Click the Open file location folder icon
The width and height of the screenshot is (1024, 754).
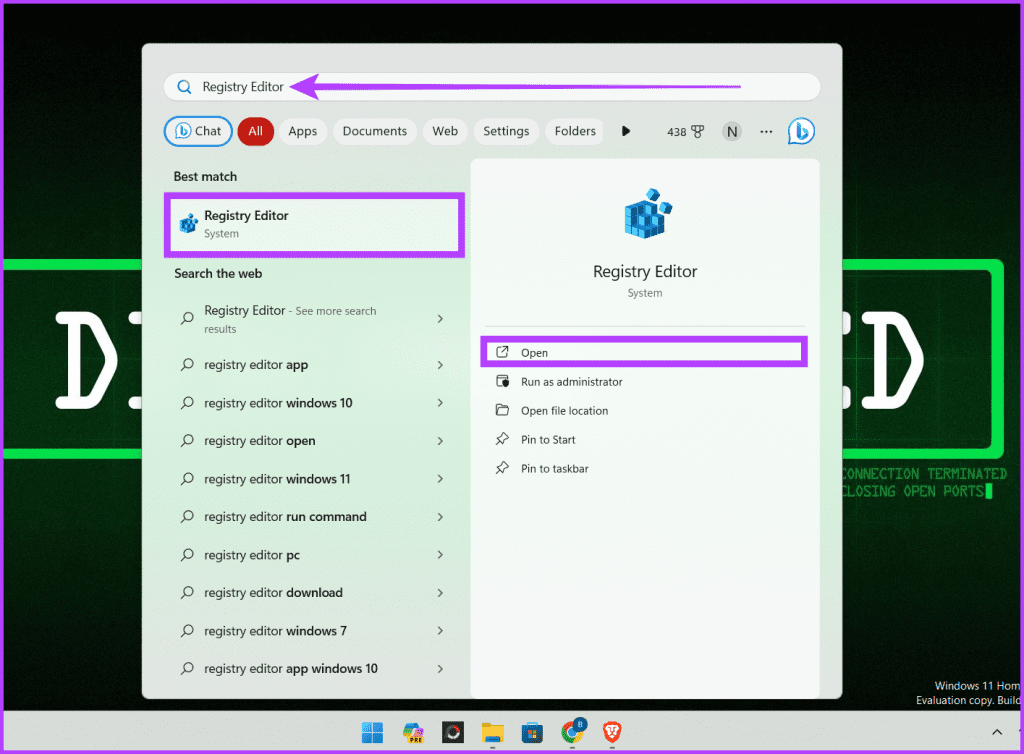[502, 410]
